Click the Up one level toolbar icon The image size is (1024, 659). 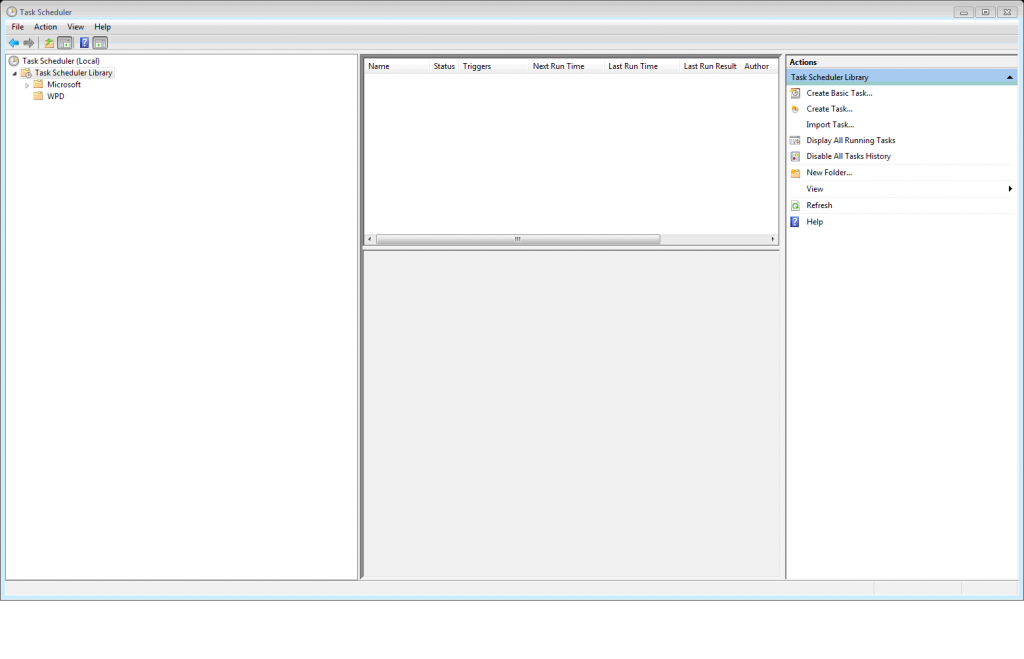click(x=49, y=43)
